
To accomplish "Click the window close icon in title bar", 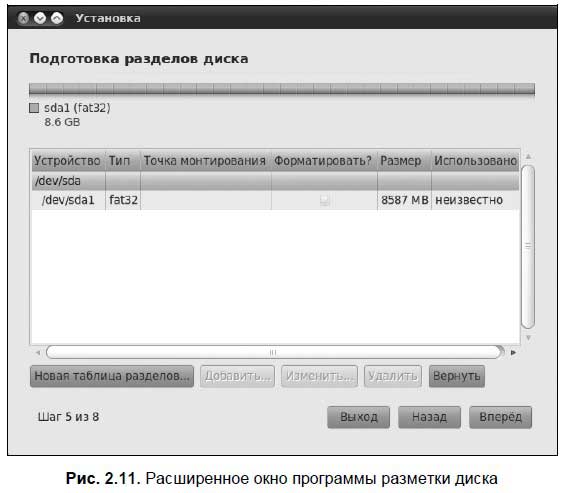I will coord(23,18).
